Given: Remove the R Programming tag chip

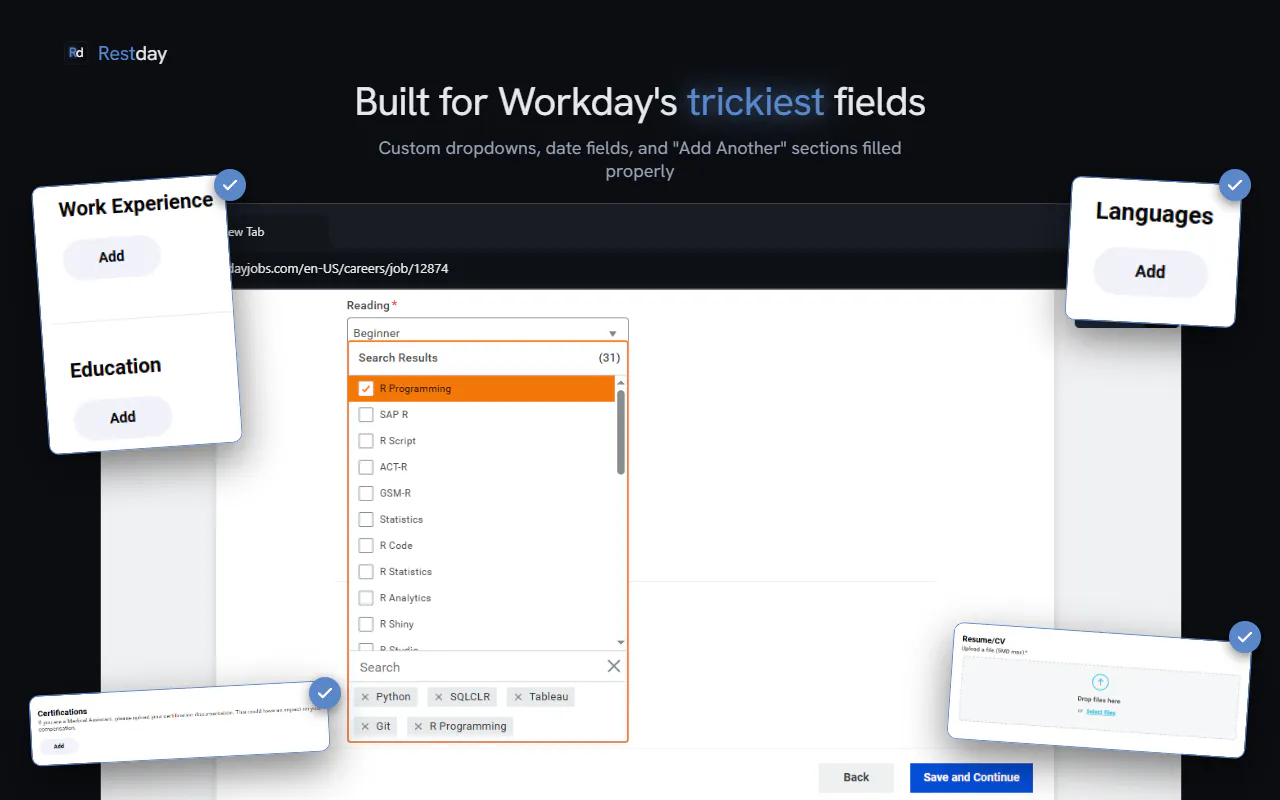Looking at the screenshot, I should pos(418,726).
